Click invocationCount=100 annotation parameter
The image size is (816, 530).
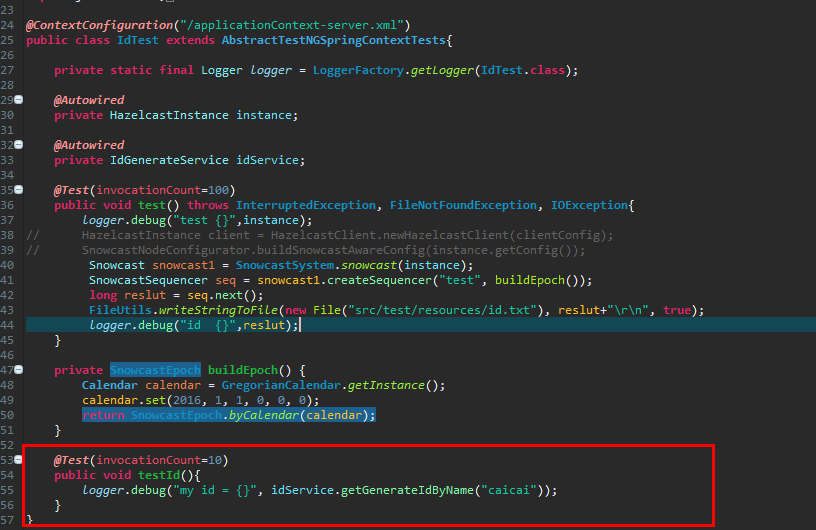tap(162, 190)
